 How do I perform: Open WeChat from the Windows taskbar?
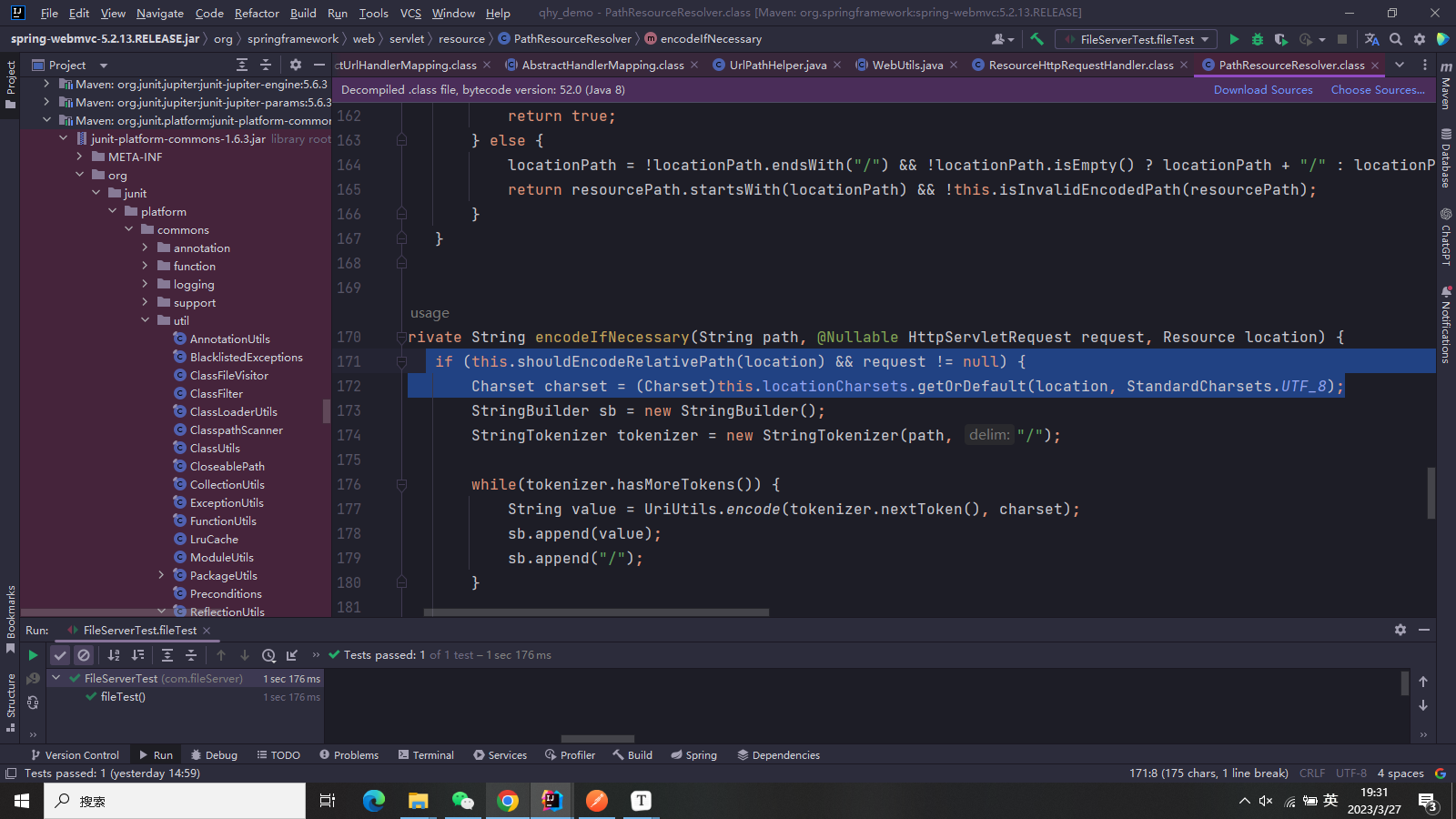[463, 801]
